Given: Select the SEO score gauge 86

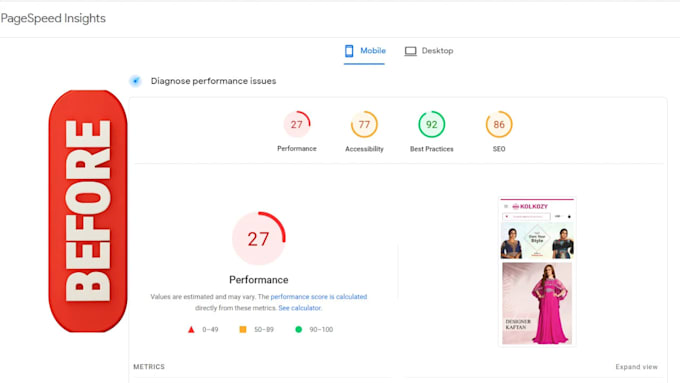Looking at the screenshot, I should (499, 124).
